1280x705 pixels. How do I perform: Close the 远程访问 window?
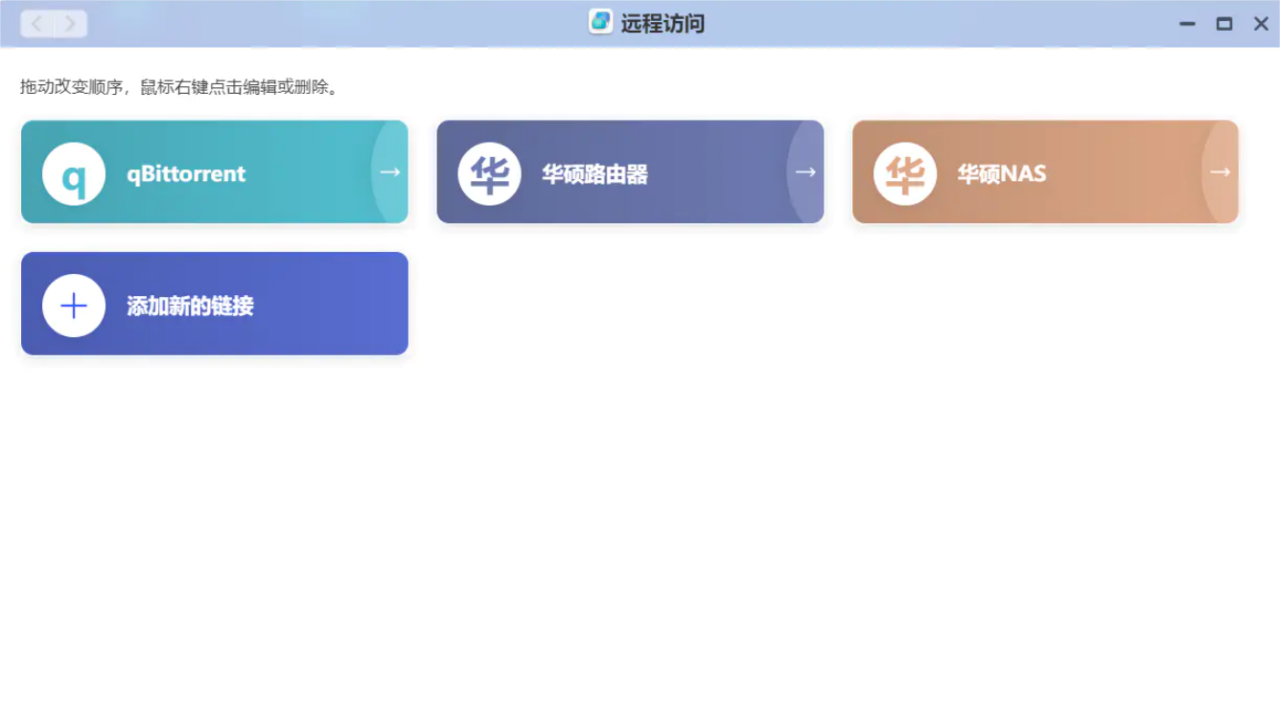1261,23
